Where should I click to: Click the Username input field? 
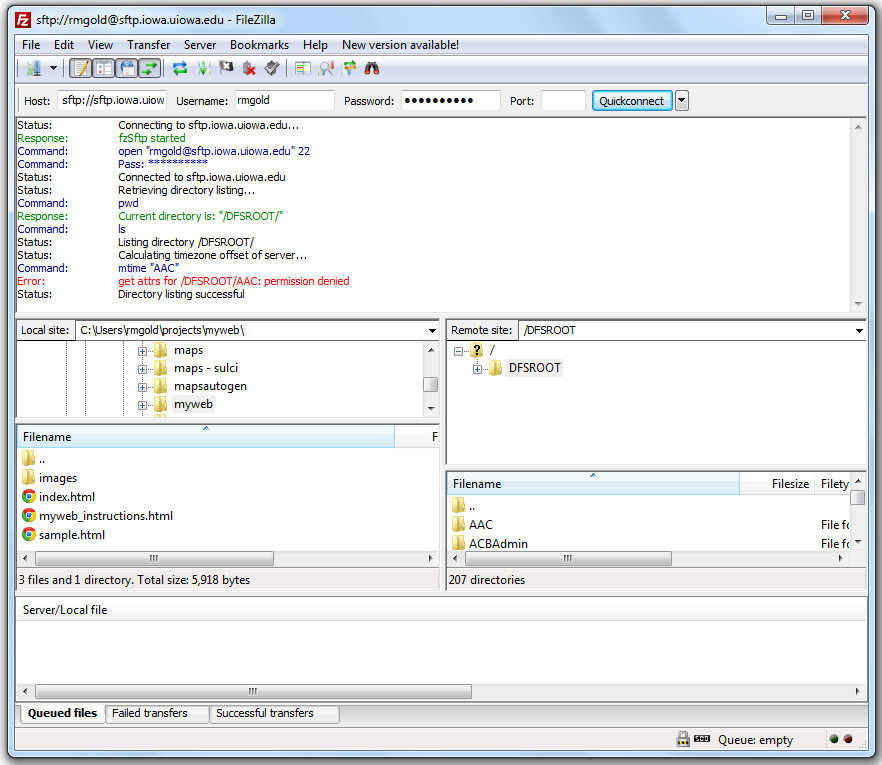(284, 101)
